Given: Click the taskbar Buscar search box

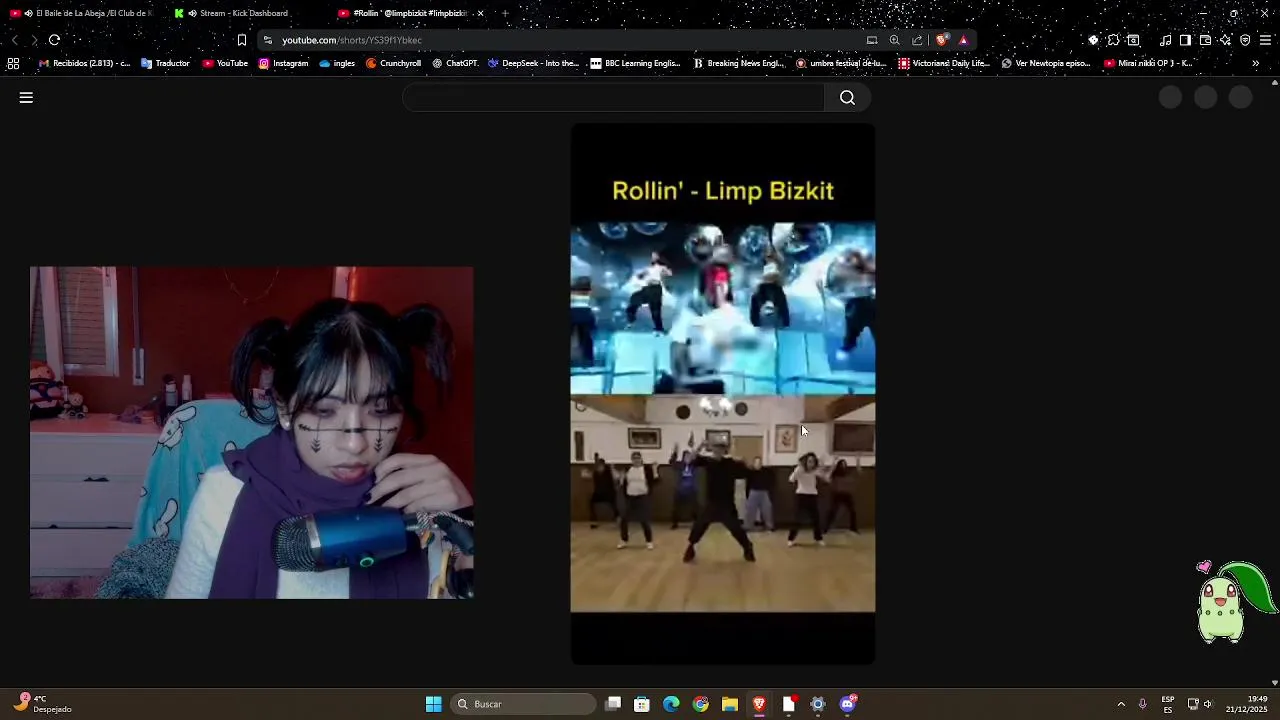Looking at the screenshot, I should (523, 704).
